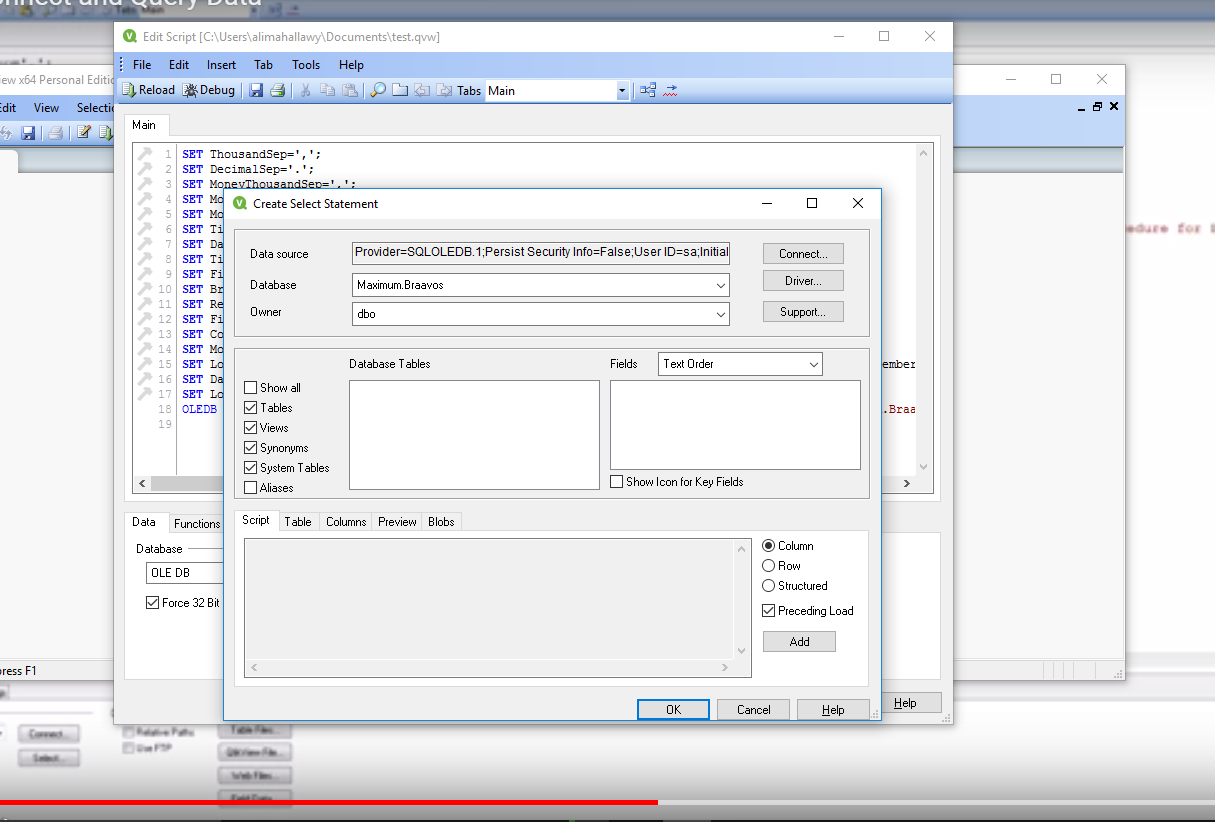Open the Insert menu
Image resolution: width=1215 pixels, height=822 pixels.
(x=221, y=65)
